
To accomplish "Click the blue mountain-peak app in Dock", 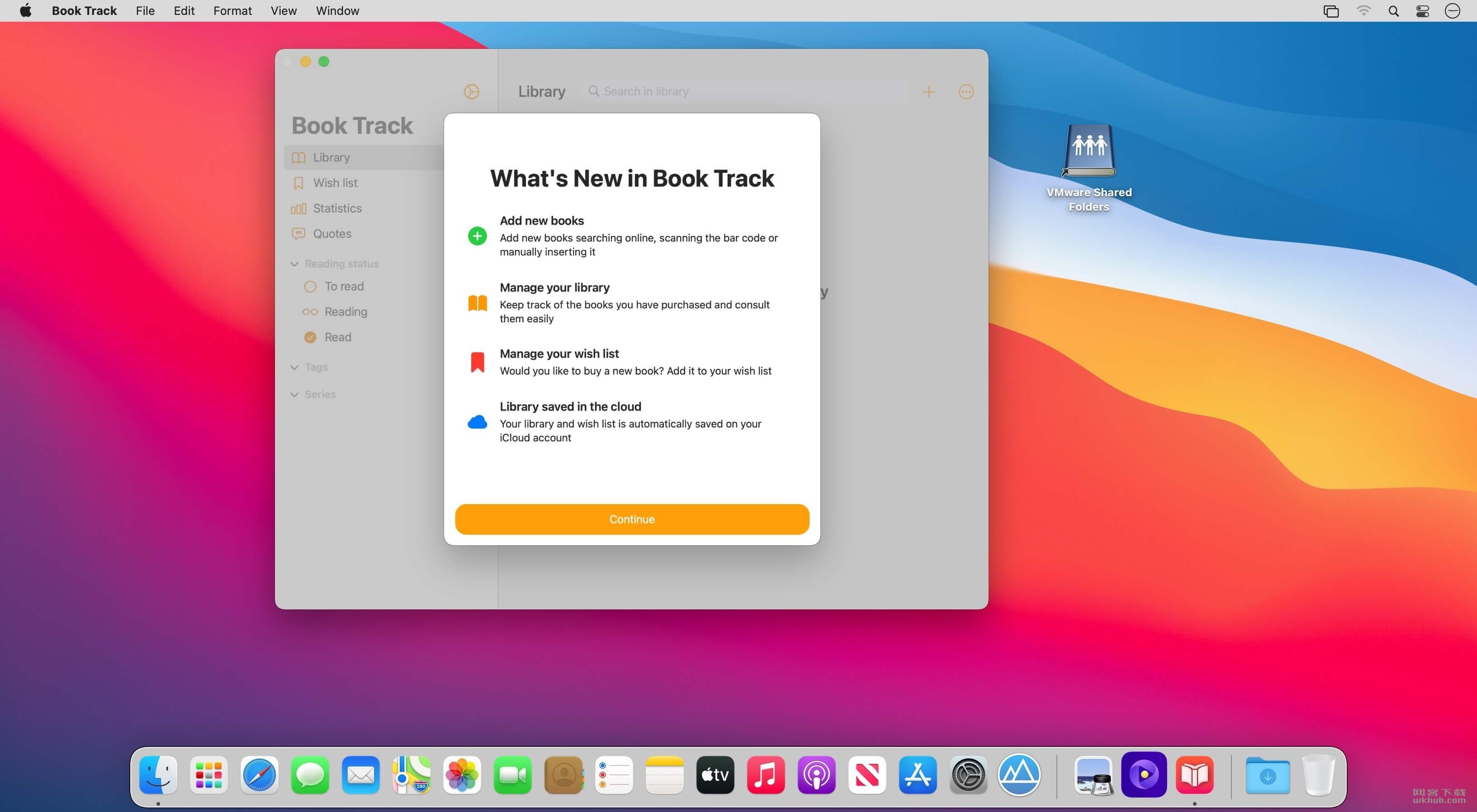I will tap(1019, 775).
